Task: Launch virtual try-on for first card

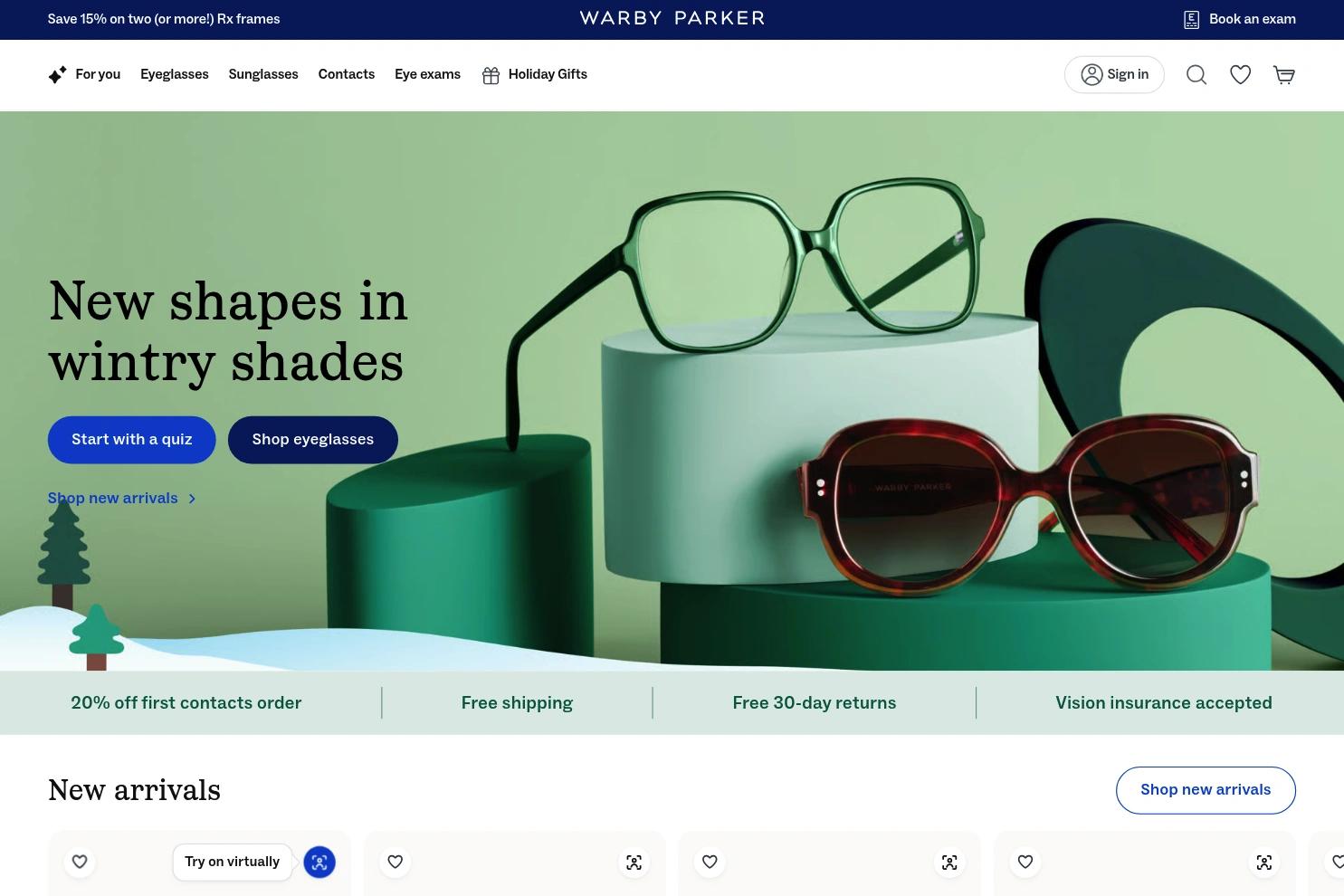Action: 319,863
